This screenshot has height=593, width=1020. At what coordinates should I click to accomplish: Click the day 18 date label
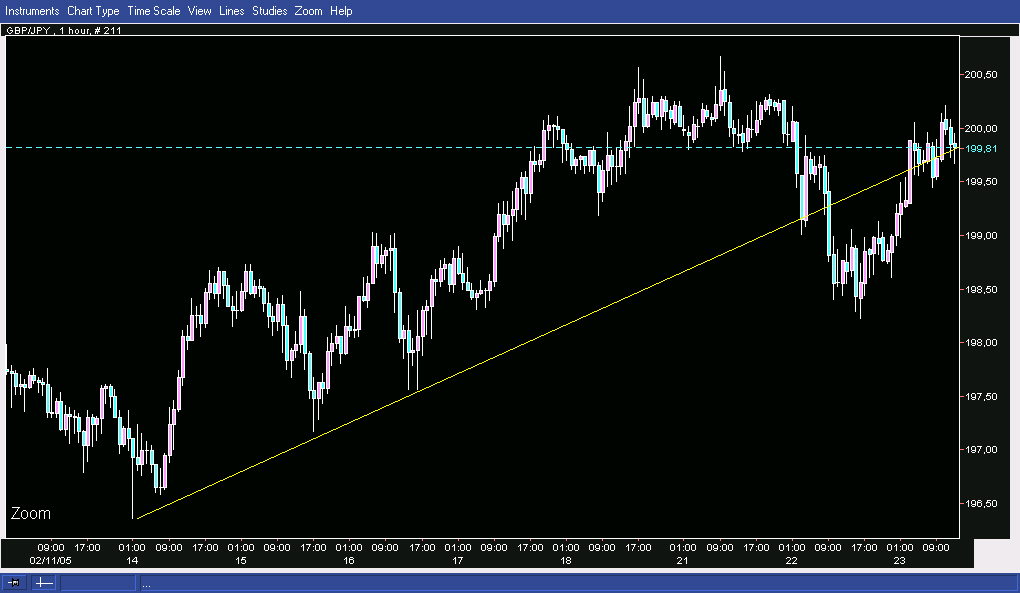coord(565,560)
